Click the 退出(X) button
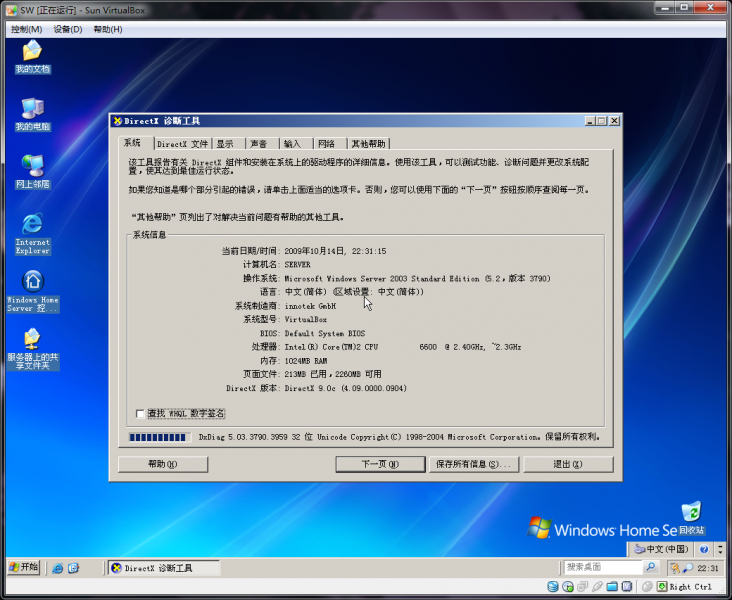The width and height of the screenshot is (732, 600). click(568, 464)
